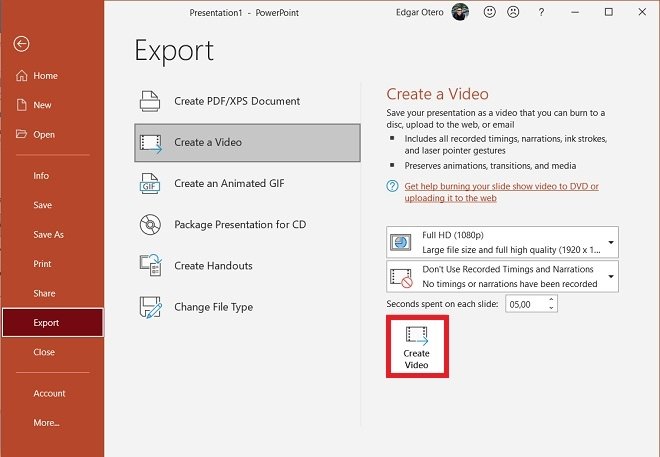Click the Change File Type floppy icon

tap(151, 307)
